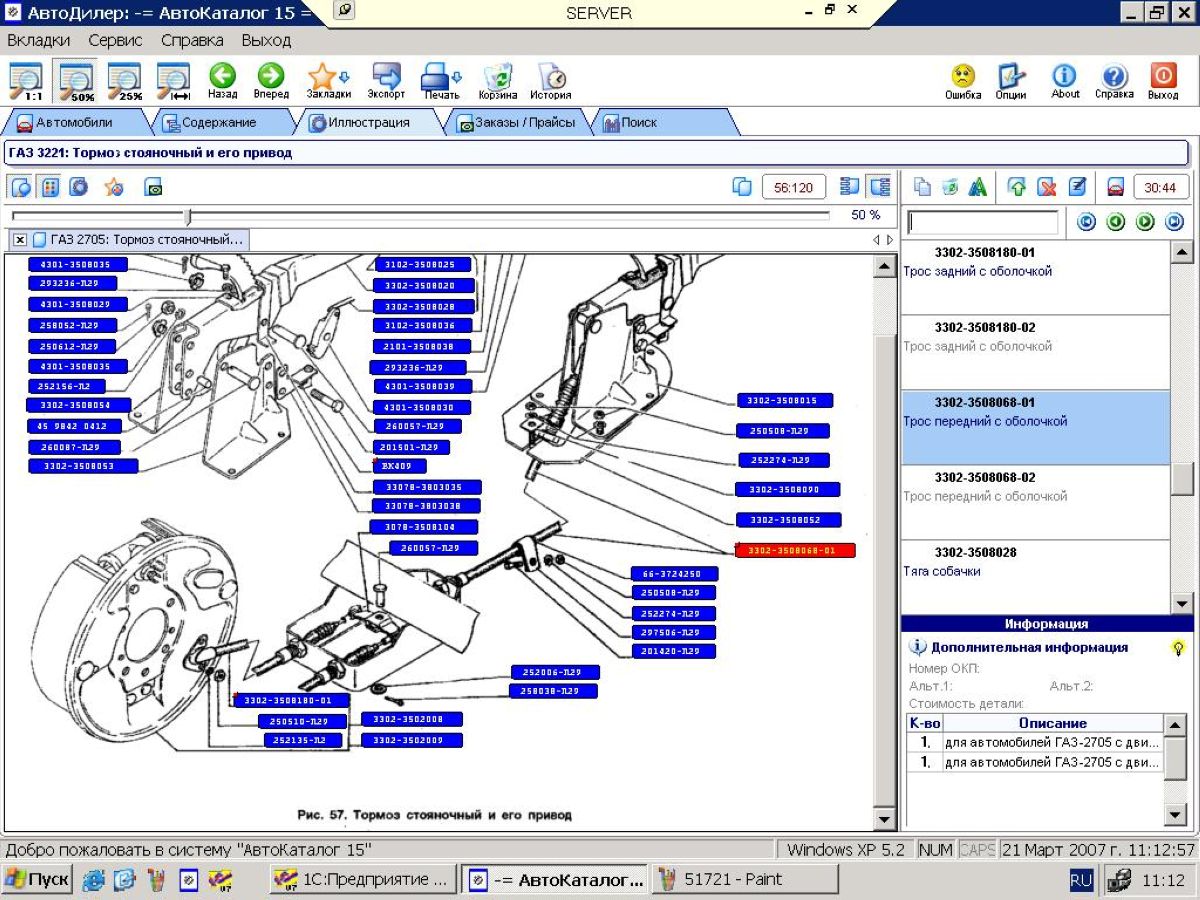This screenshot has width=1200, height=900.
Task: Fit illustration to width
Action: 174,81
